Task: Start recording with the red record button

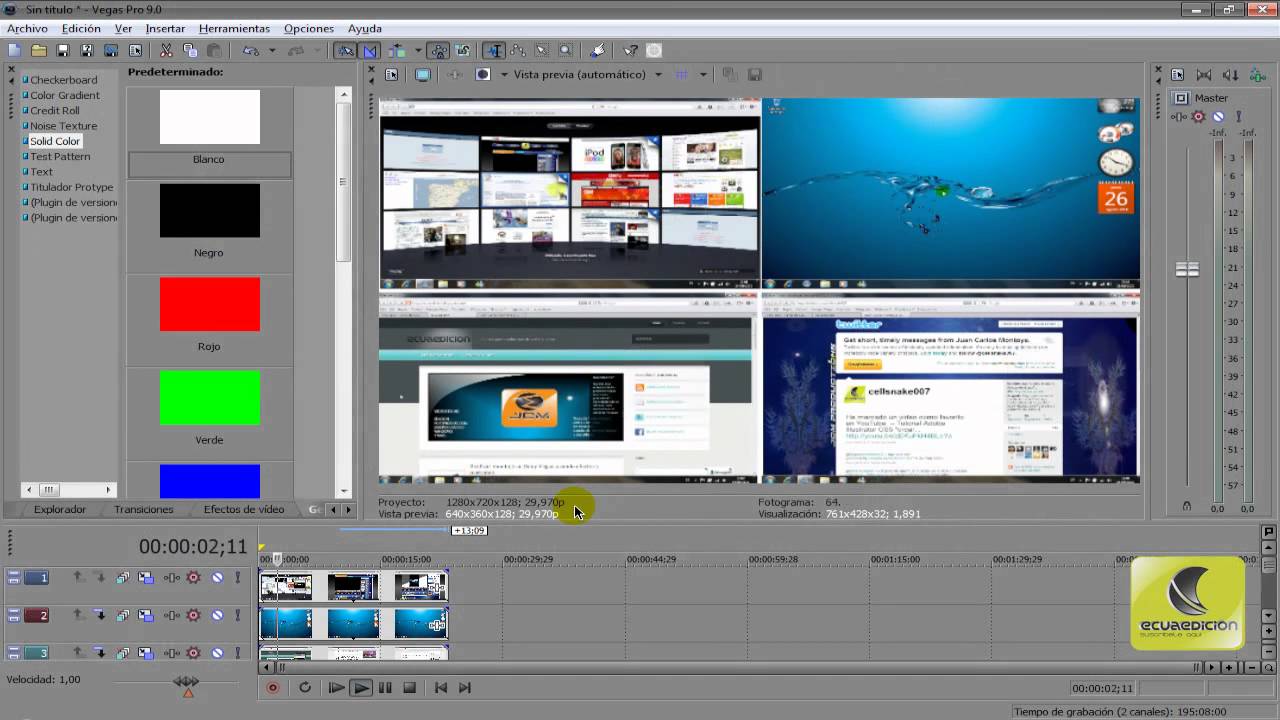Action: [x=272, y=687]
